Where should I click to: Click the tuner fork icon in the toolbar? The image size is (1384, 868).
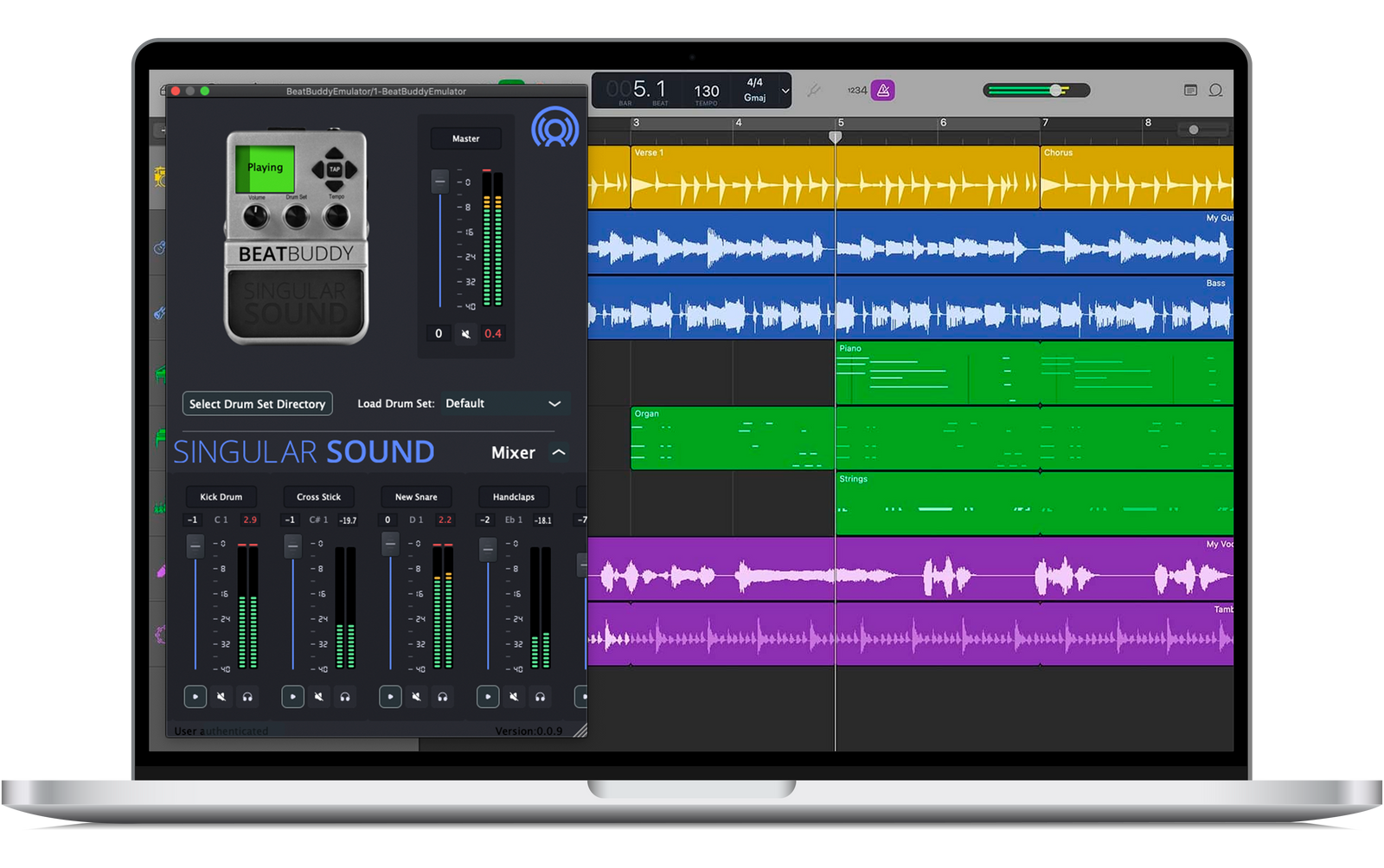pos(813,90)
